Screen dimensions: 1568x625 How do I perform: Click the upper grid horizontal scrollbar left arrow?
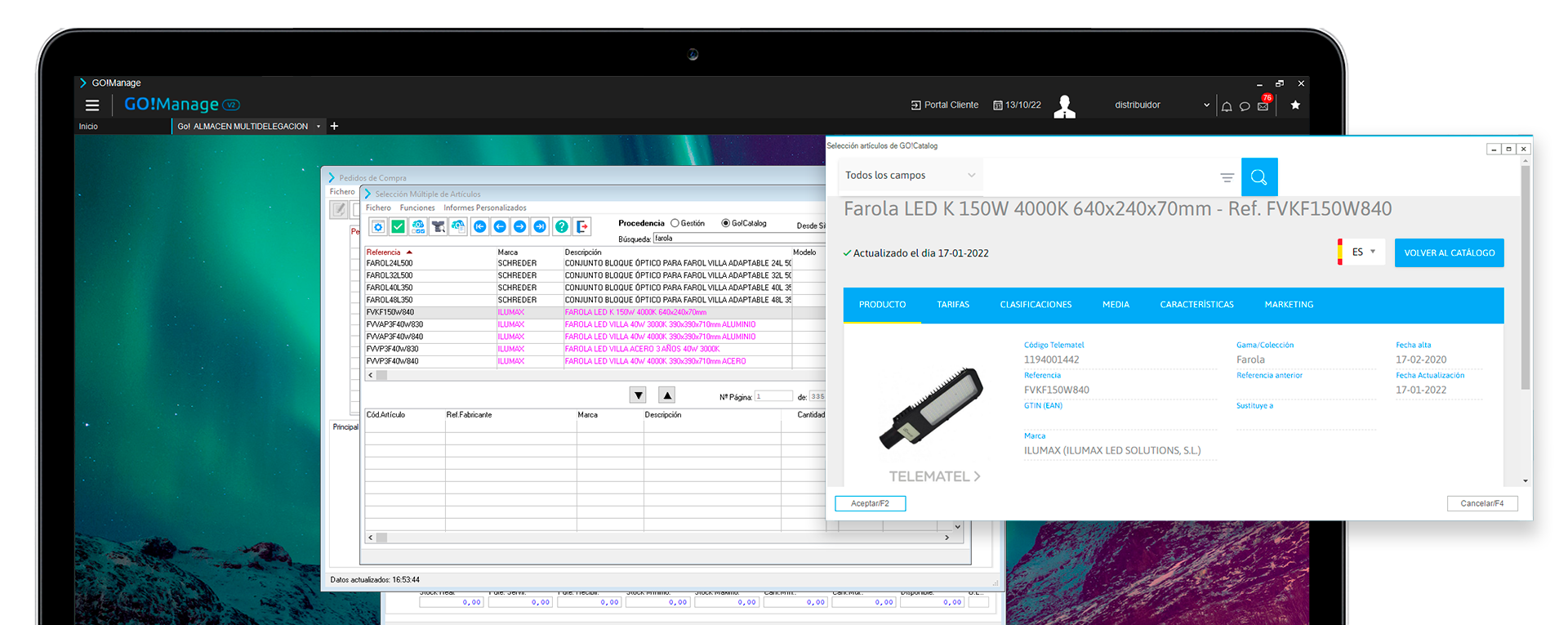371,376
